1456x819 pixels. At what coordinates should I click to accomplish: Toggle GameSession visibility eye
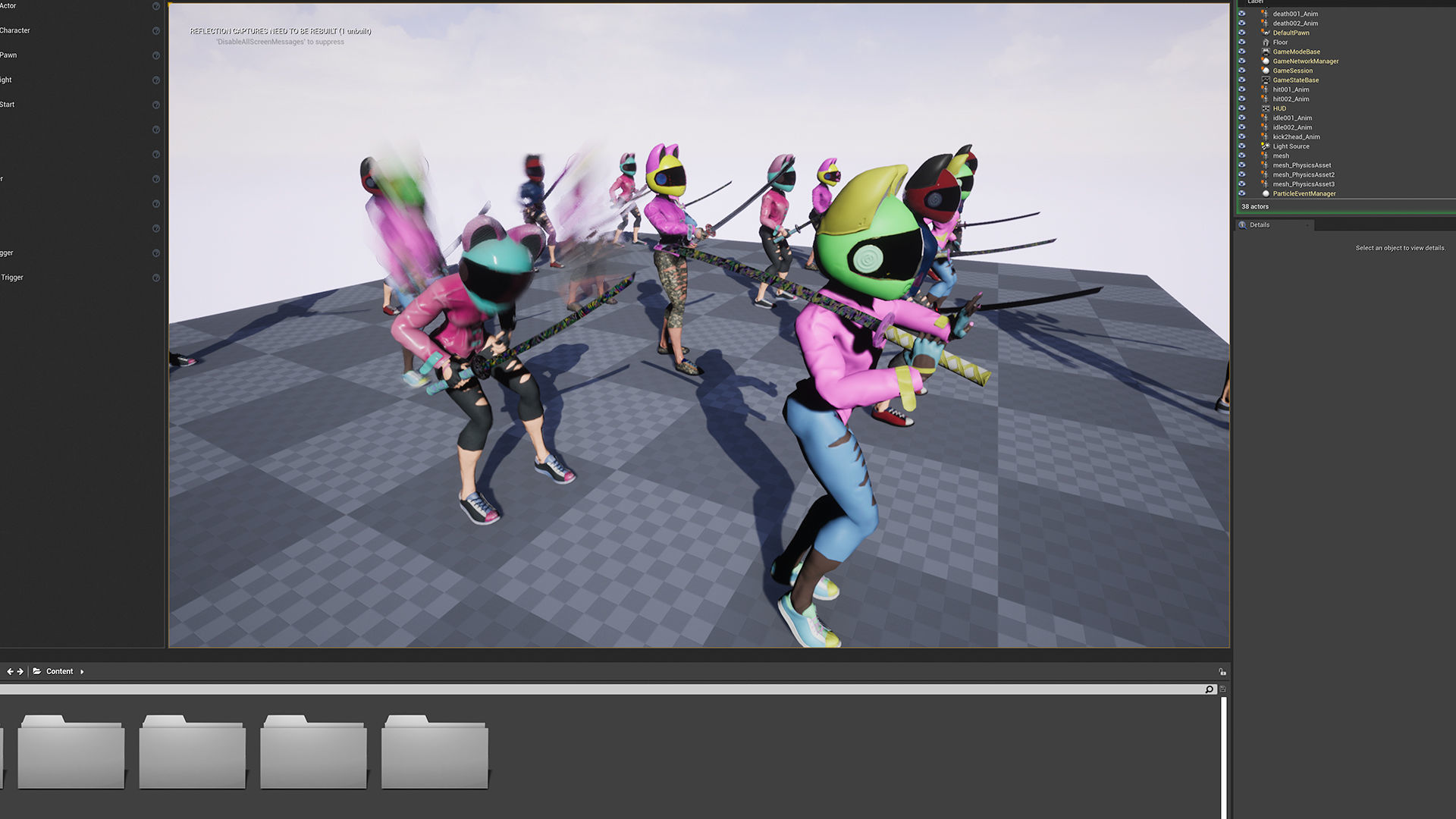(1241, 71)
